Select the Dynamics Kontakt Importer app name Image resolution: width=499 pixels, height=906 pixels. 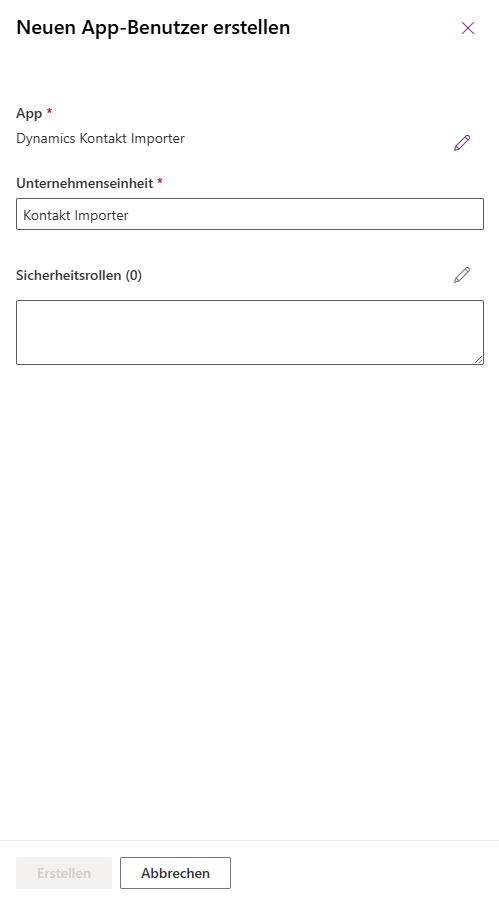pyautogui.click(x=100, y=139)
